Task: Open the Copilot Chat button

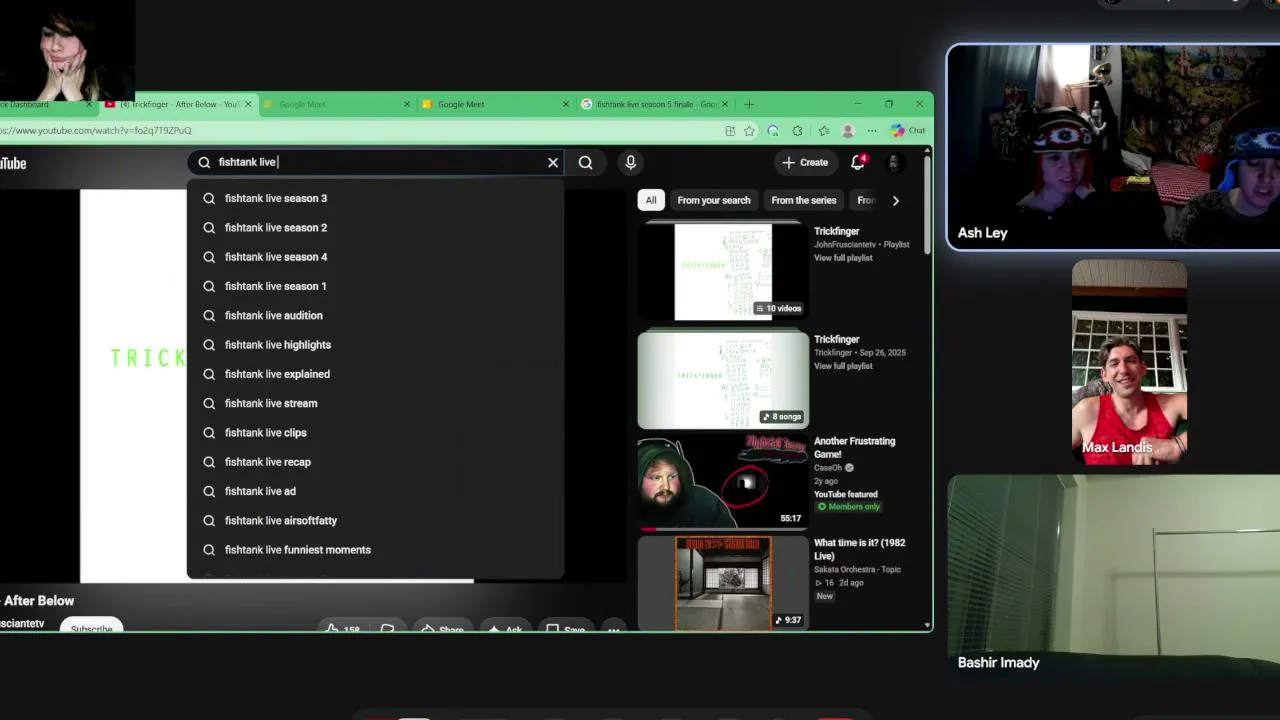Action: click(908, 131)
